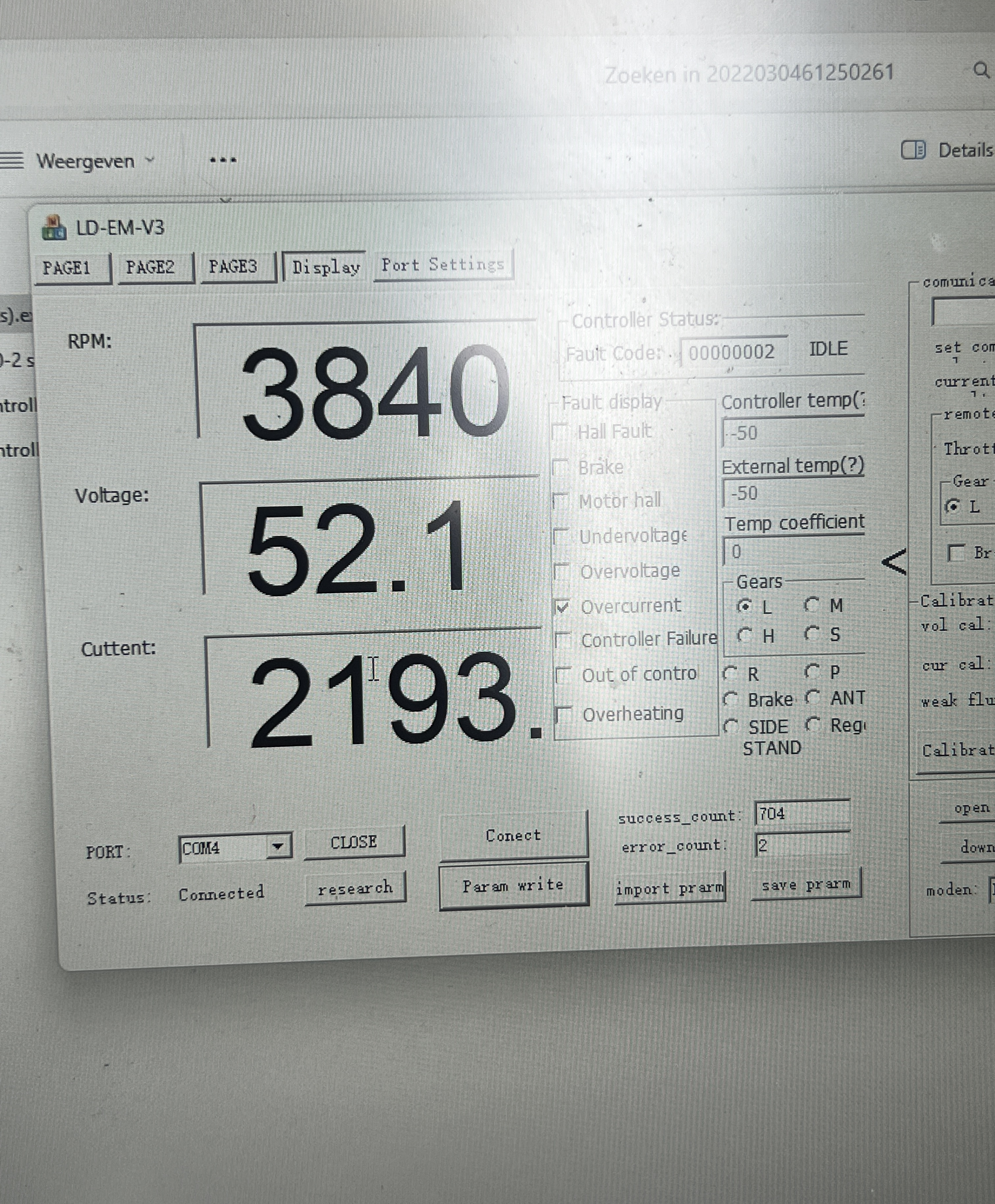Select the S gear radio button

click(x=812, y=633)
